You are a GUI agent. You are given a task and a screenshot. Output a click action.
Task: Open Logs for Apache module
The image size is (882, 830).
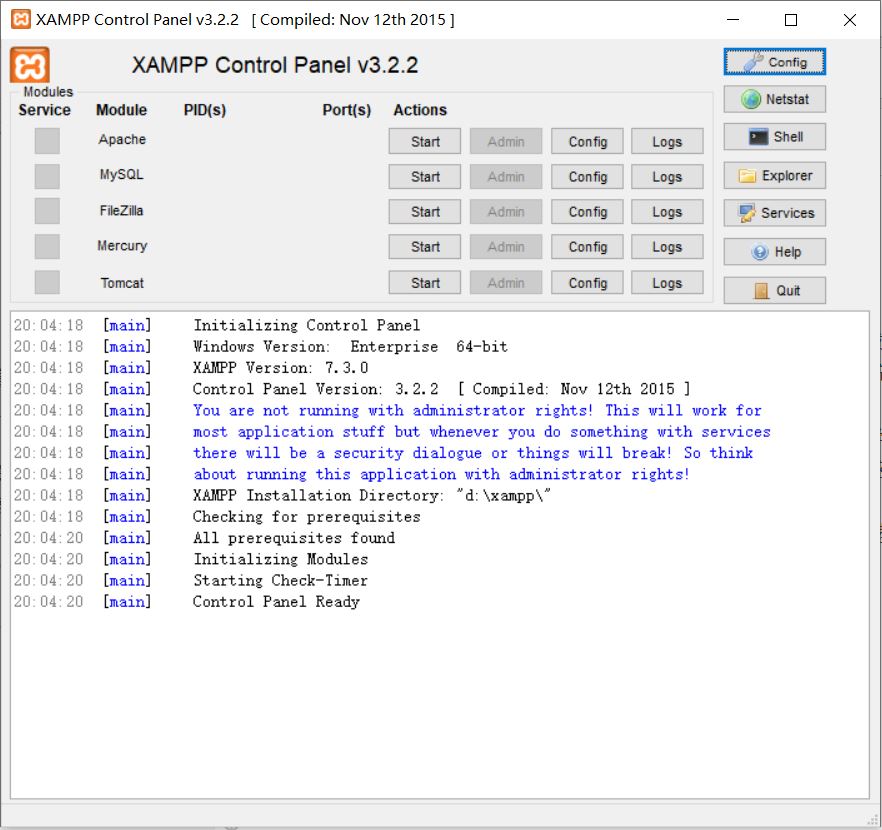(667, 141)
